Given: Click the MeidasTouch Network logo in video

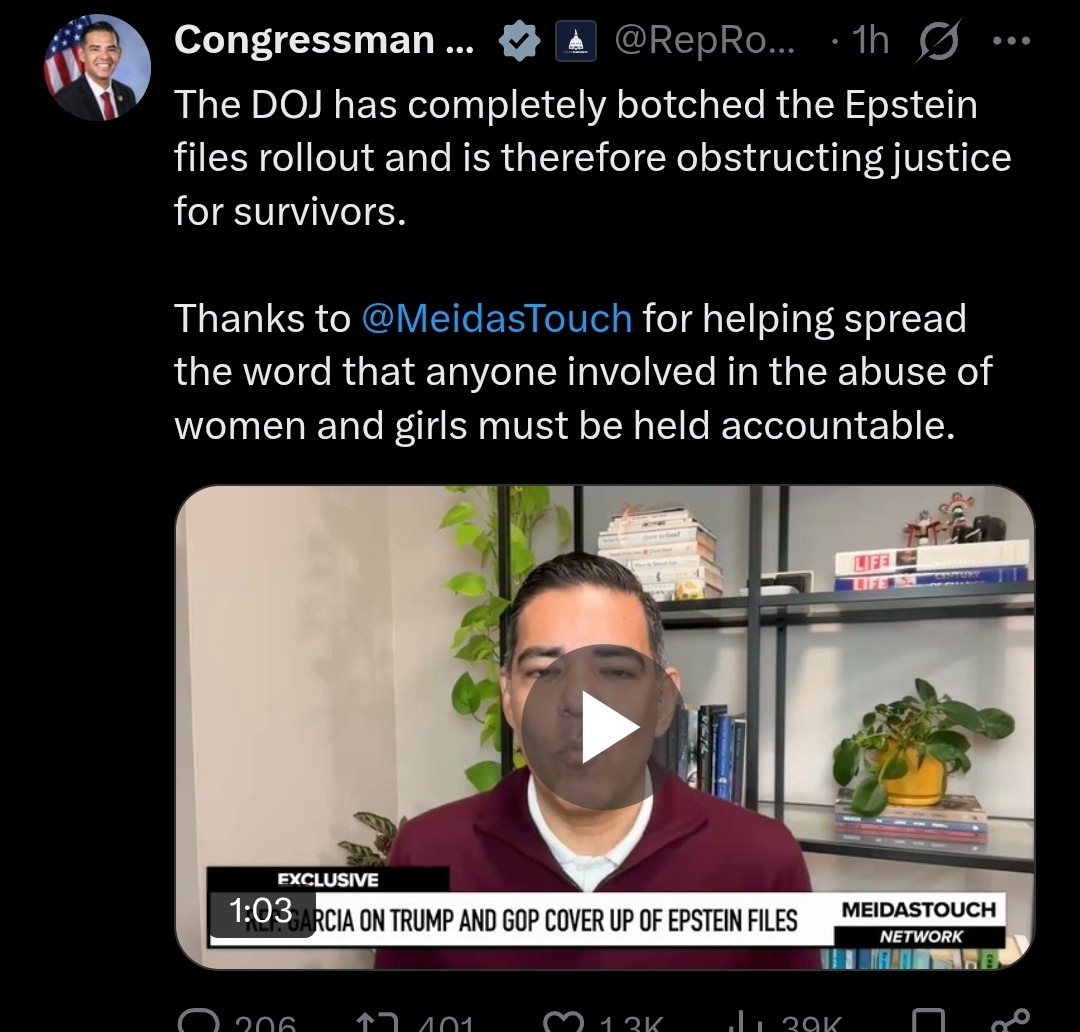Looking at the screenshot, I should (919, 922).
